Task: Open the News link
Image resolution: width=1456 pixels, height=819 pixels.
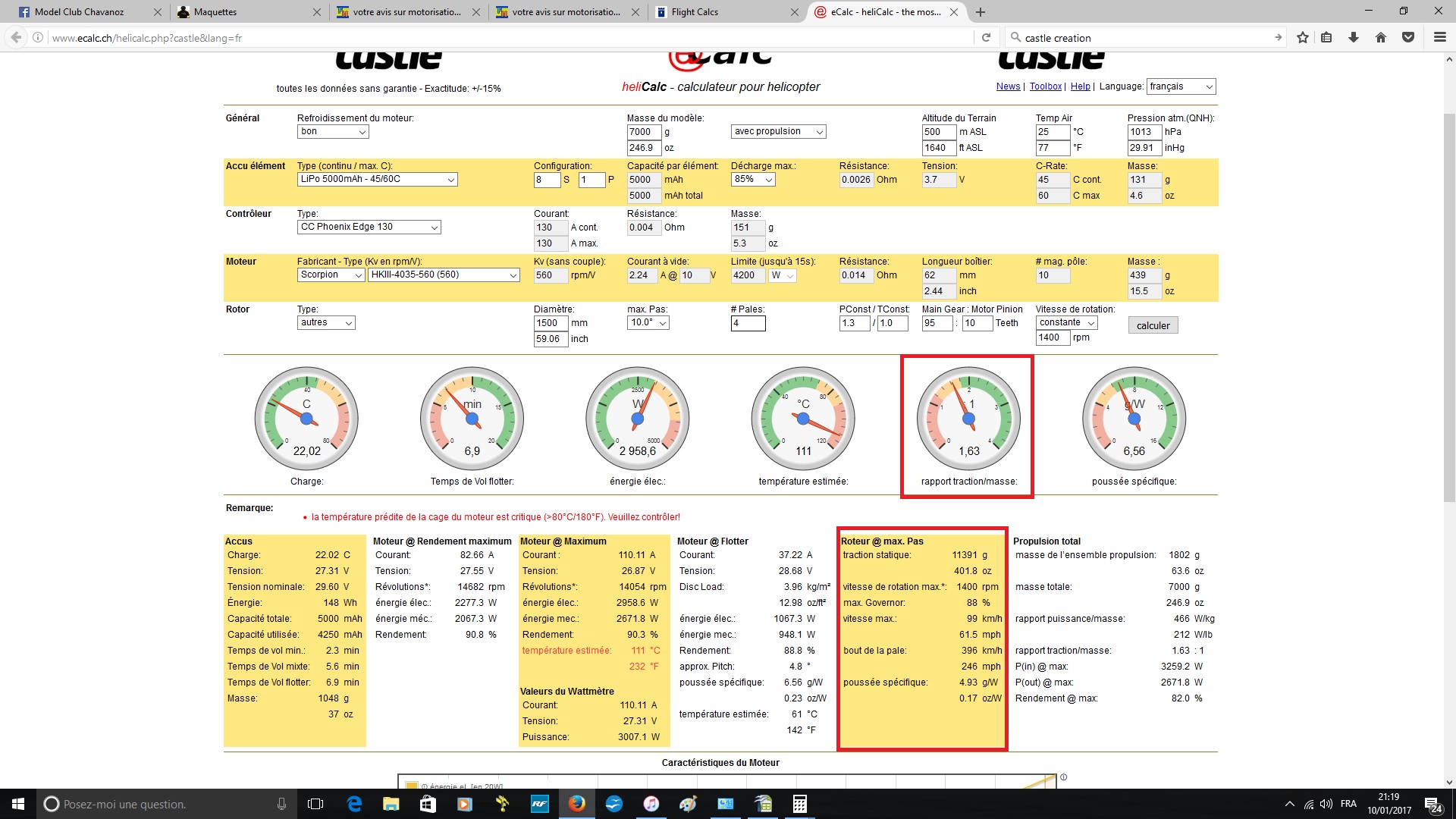Action: [x=1008, y=86]
